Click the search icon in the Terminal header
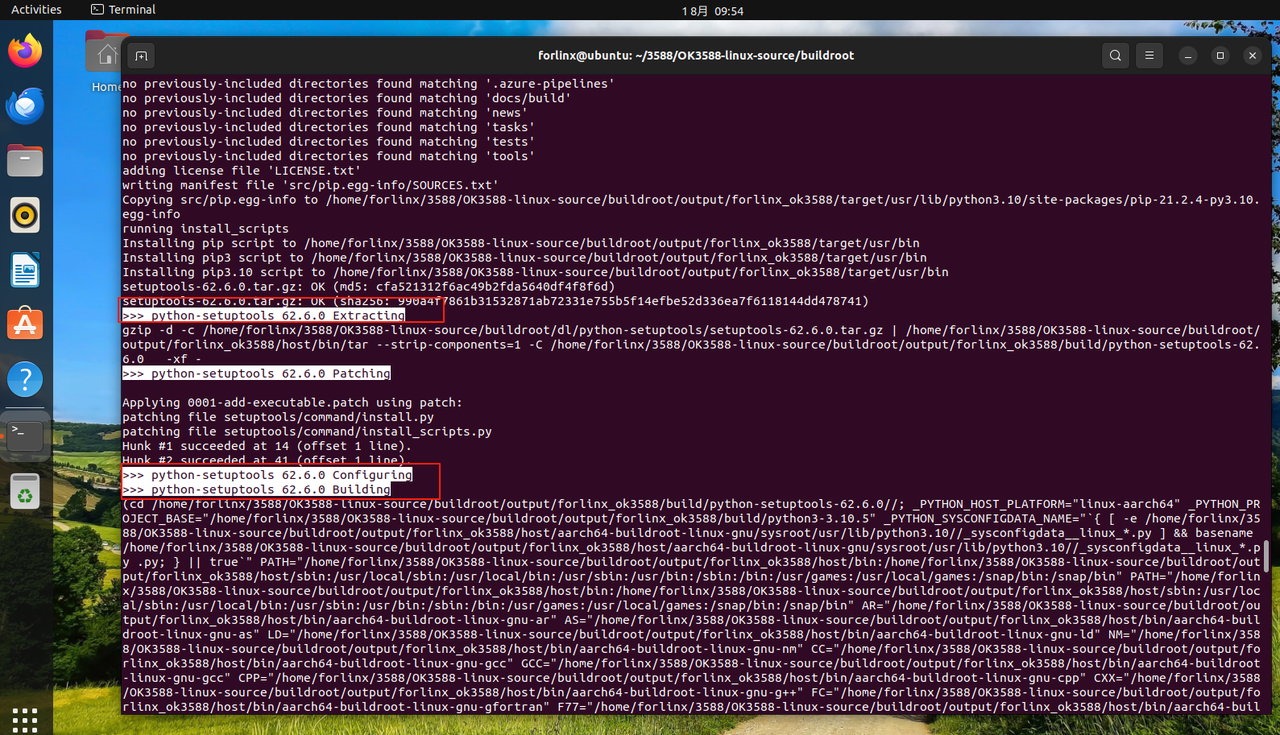 click(1115, 55)
